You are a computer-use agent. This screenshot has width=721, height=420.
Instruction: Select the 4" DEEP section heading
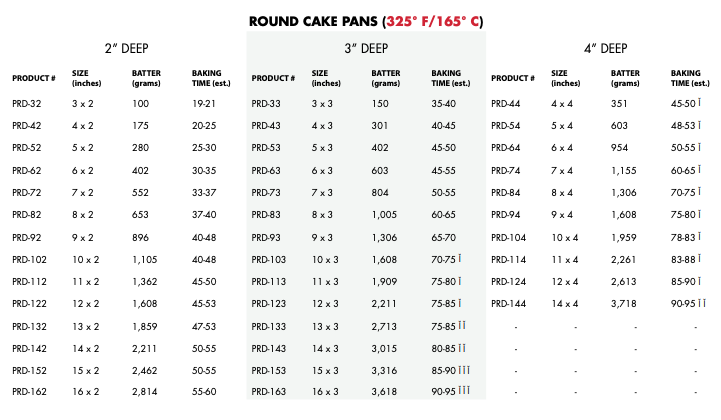pos(606,48)
